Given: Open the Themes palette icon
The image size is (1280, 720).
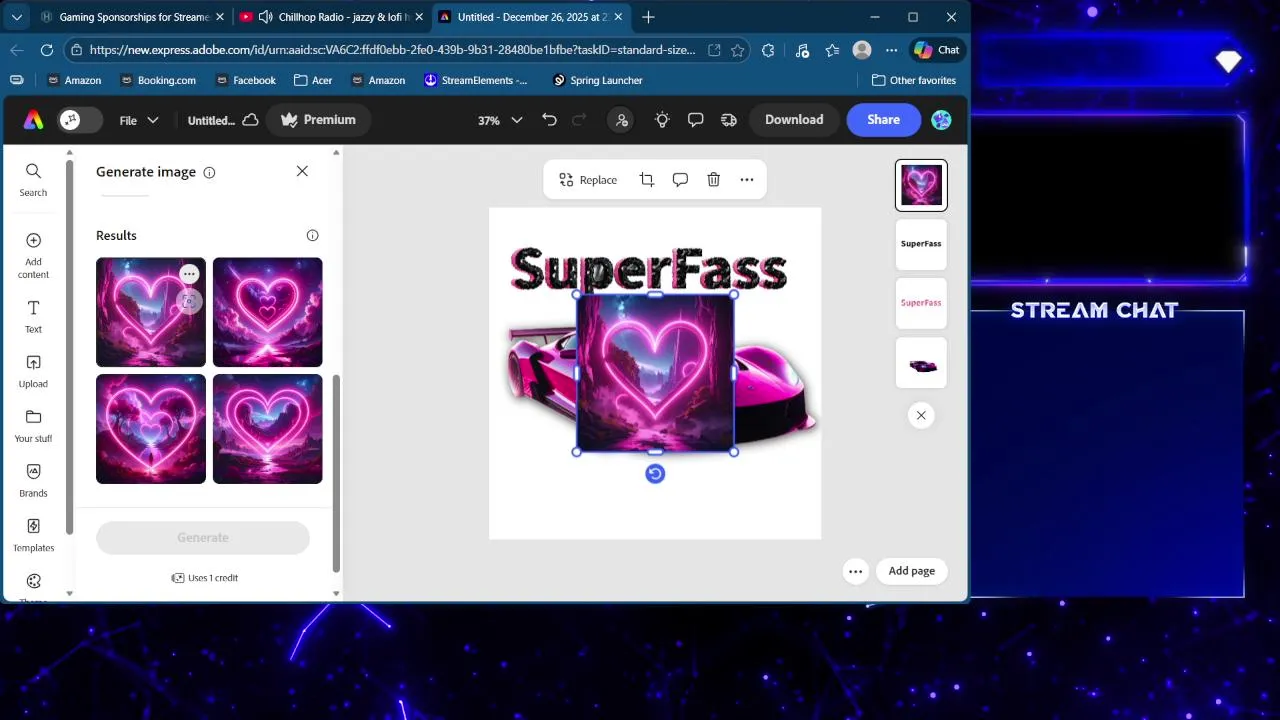Looking at the screenshot, I should point(33,582).
